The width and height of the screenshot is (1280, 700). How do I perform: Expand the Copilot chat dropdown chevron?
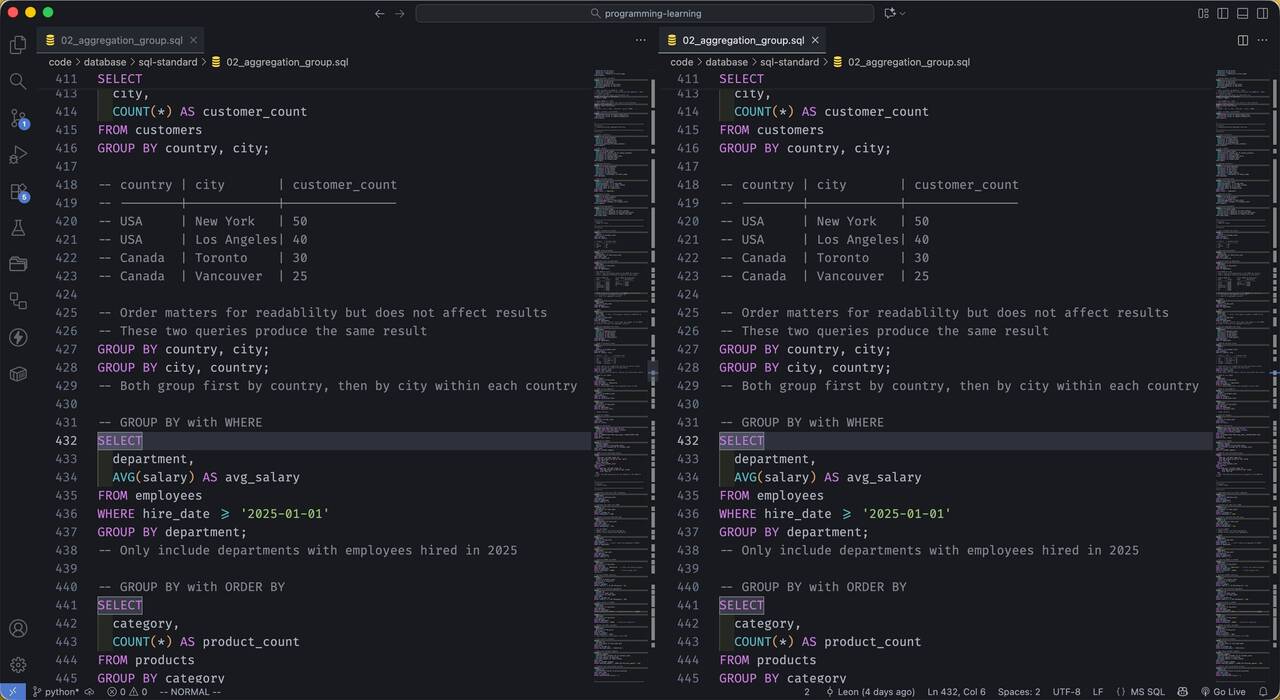(x=903, y=13)
